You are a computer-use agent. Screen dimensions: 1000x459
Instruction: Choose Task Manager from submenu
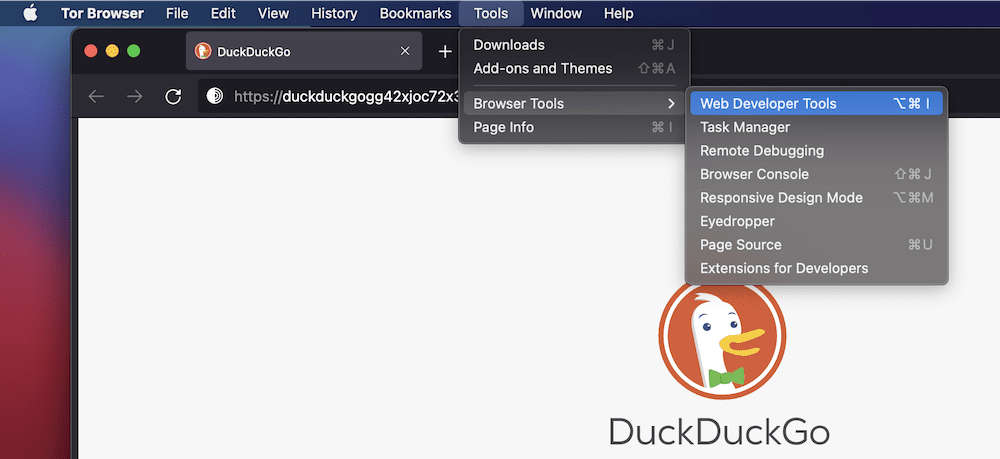point(745,127)
